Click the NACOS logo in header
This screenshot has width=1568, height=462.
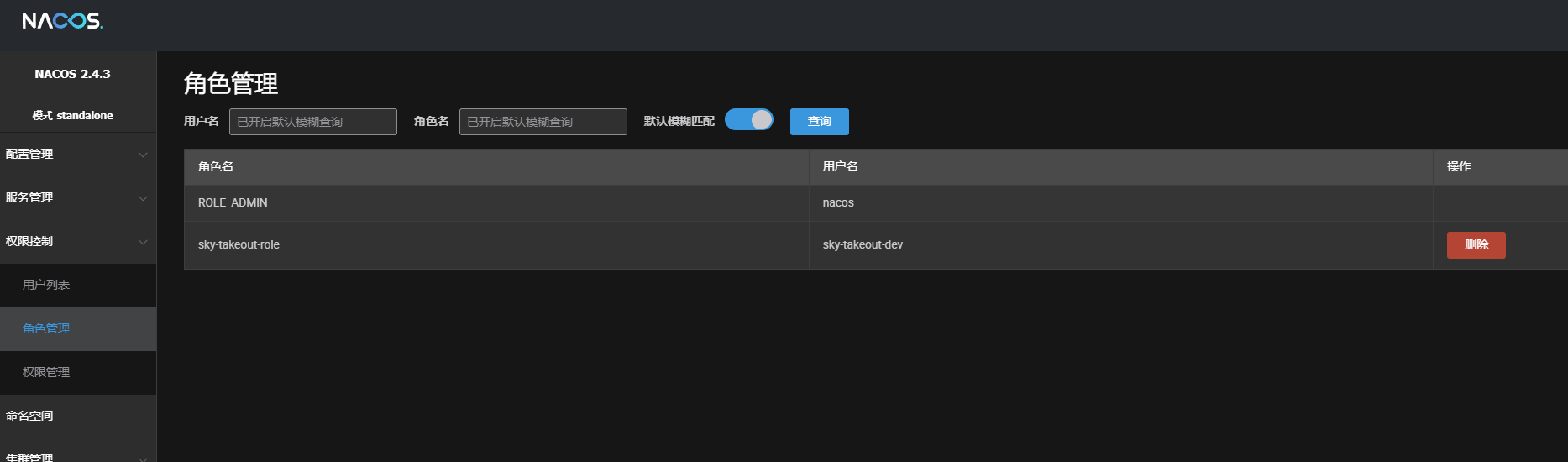(62, 21)
